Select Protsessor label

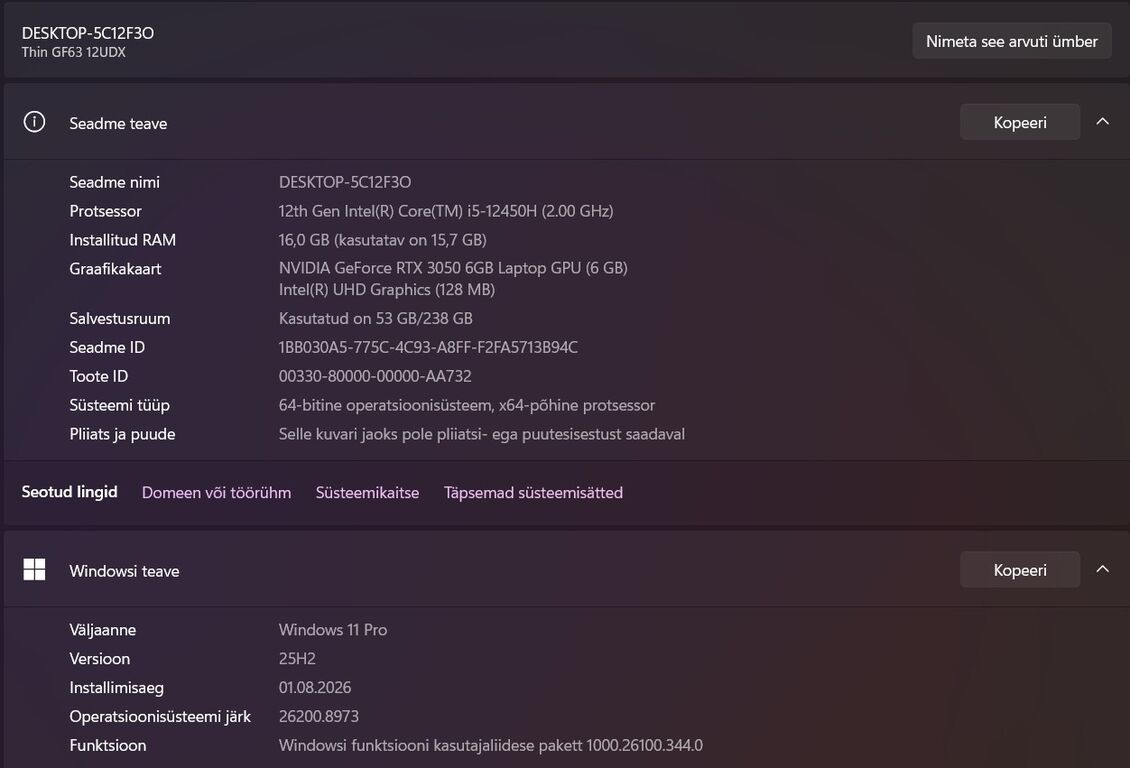click(x=105, y=210)
